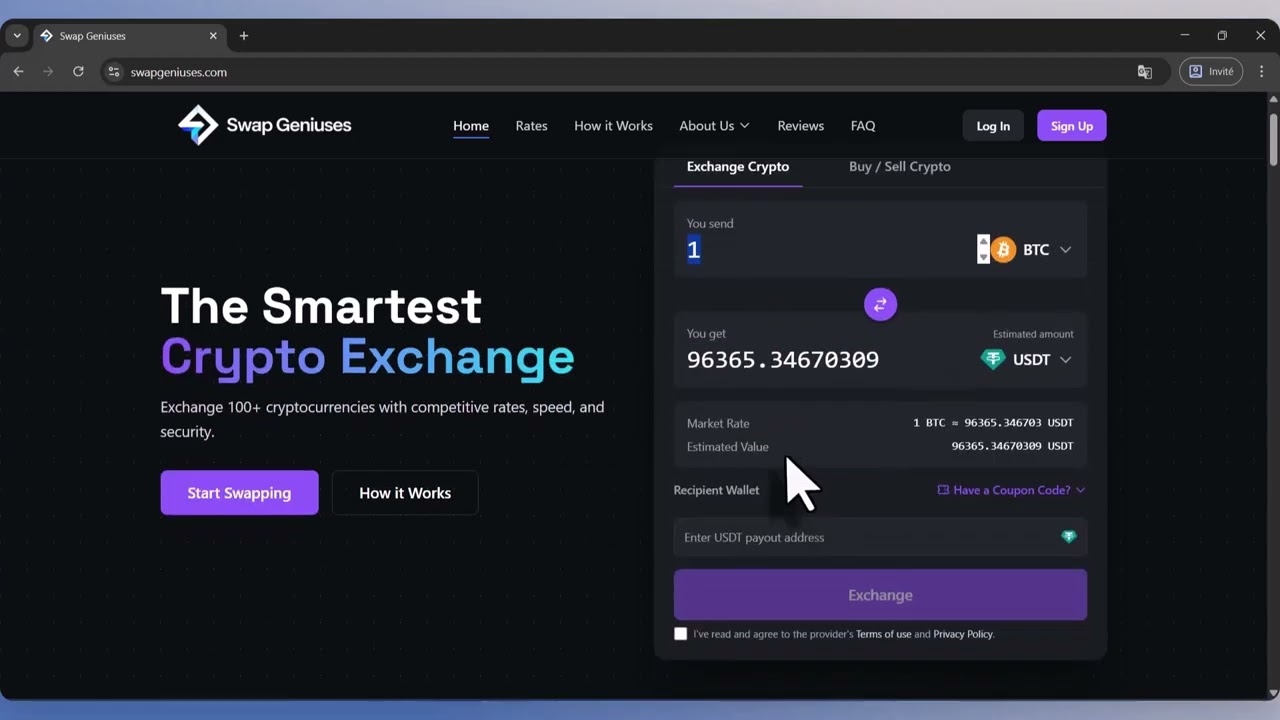Open the Reviews page
This screenshot has width=1280, height=720.
pyautogui.click(x=800, y=126)
